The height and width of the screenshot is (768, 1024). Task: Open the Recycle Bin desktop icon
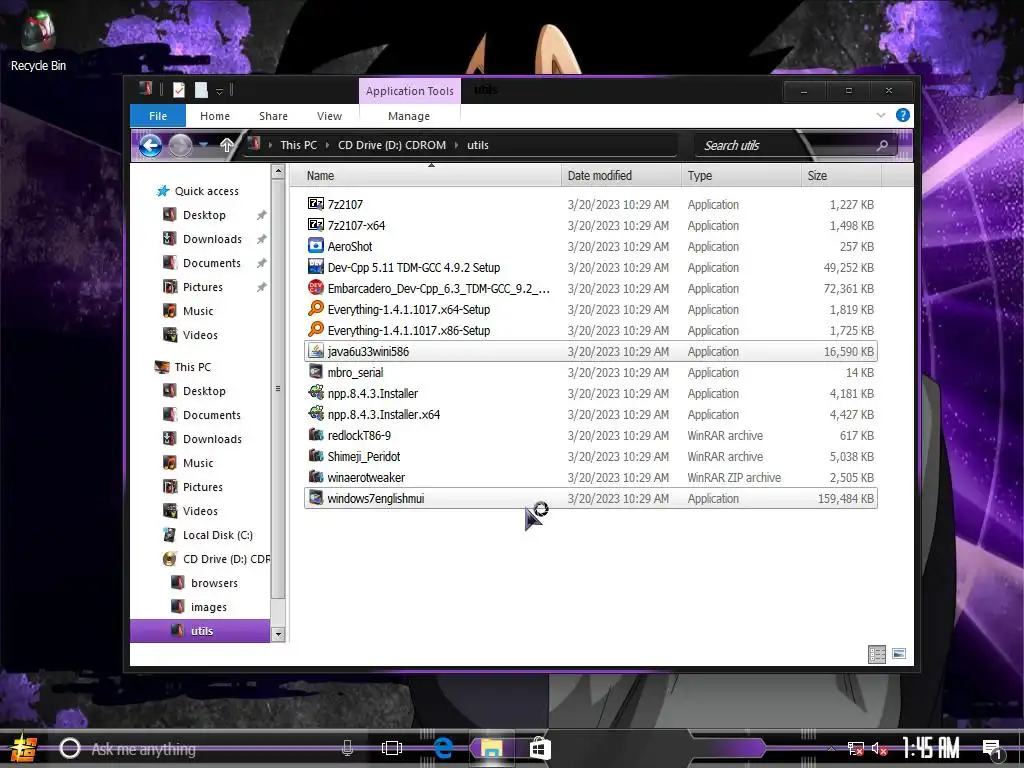pyautogui.click(x=38, y=42)
